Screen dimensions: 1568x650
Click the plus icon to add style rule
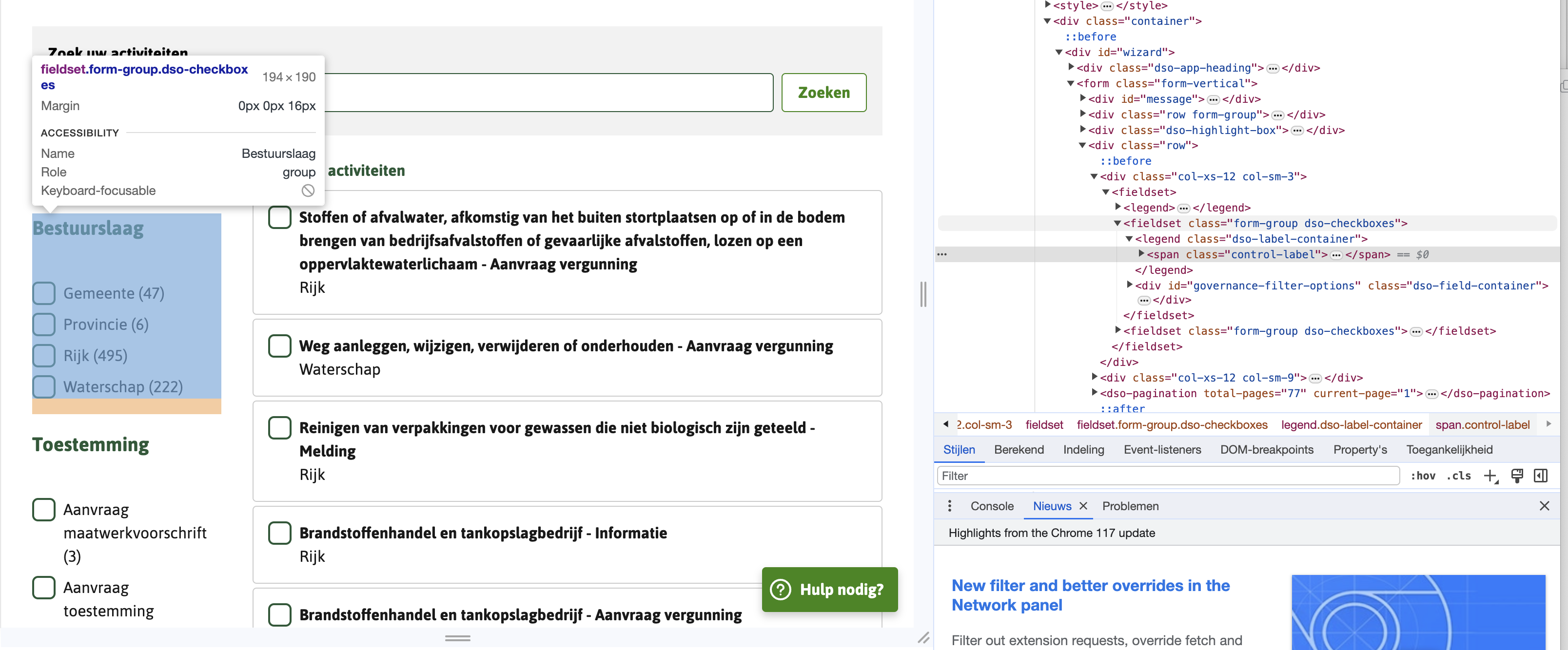click(1490, 476)
